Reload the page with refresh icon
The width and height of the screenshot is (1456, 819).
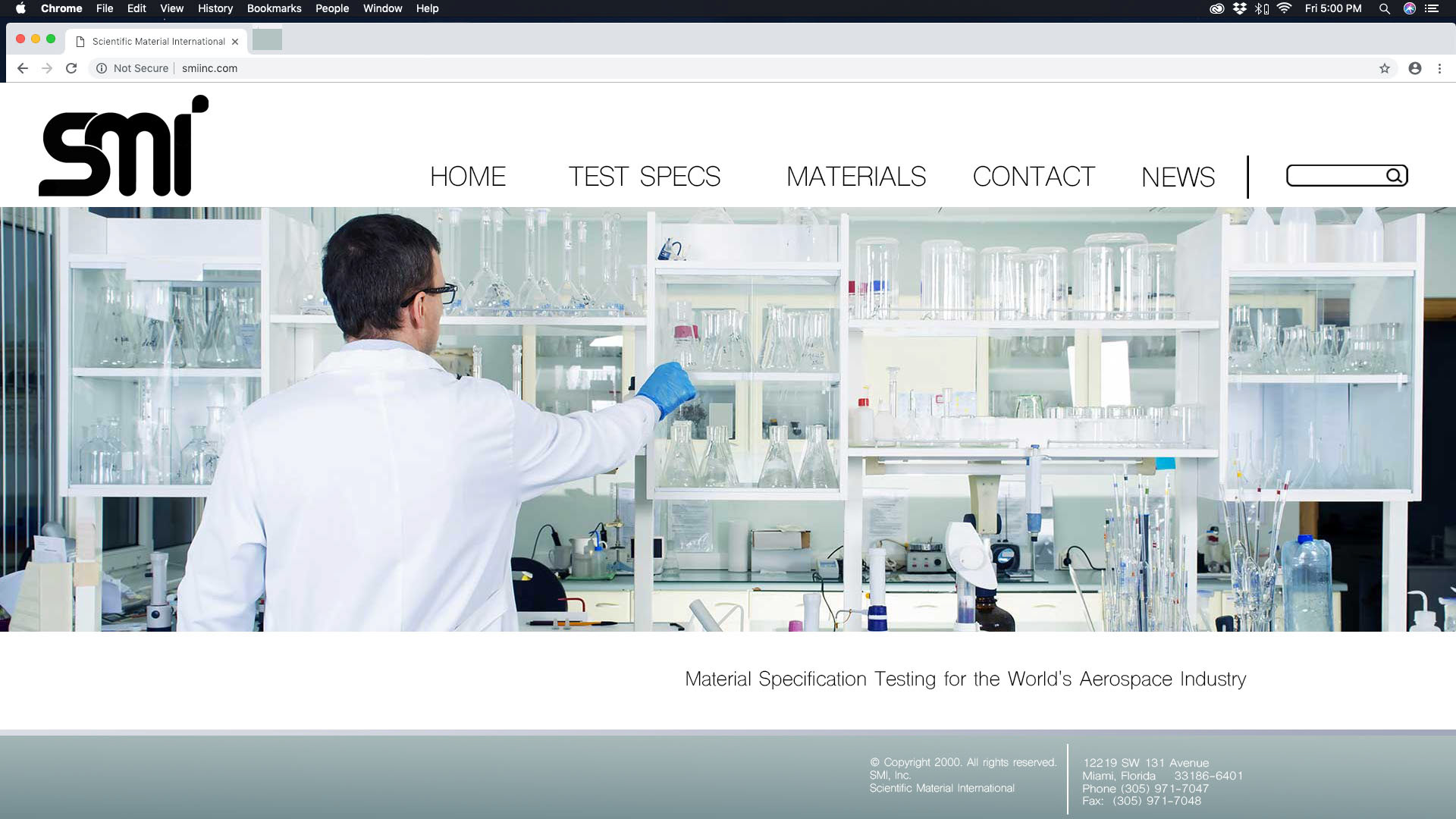coord(71,68)
